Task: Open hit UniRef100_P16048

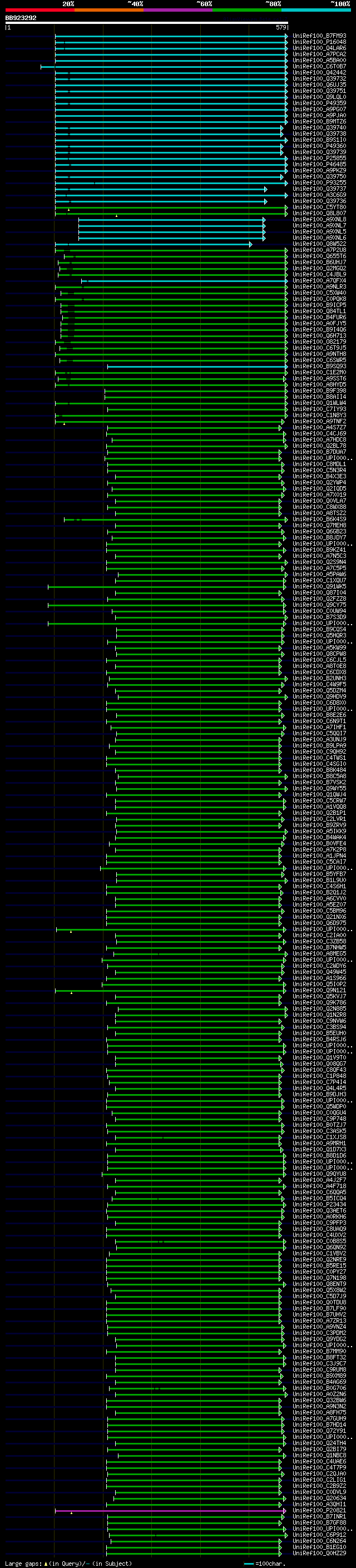Action: coord(319,42)
